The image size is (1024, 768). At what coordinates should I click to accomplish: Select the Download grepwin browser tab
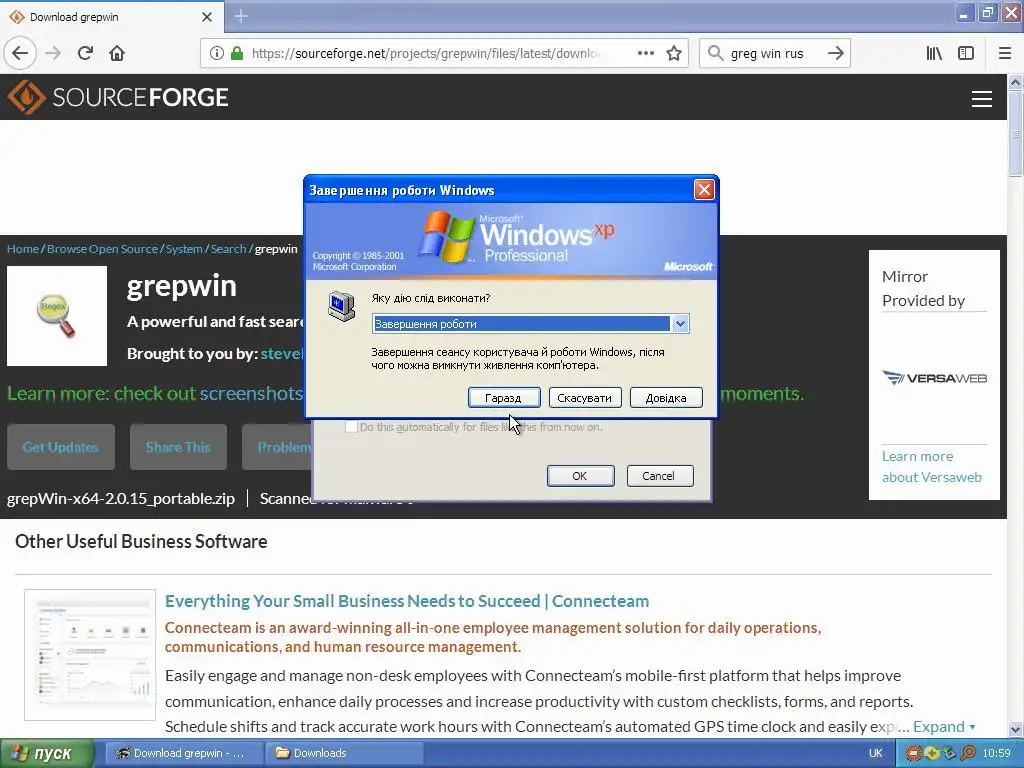111,17
